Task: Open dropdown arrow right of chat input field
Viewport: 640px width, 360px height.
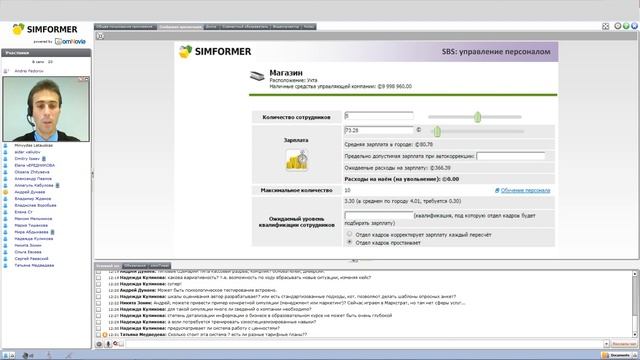Action: coord(606,344)
